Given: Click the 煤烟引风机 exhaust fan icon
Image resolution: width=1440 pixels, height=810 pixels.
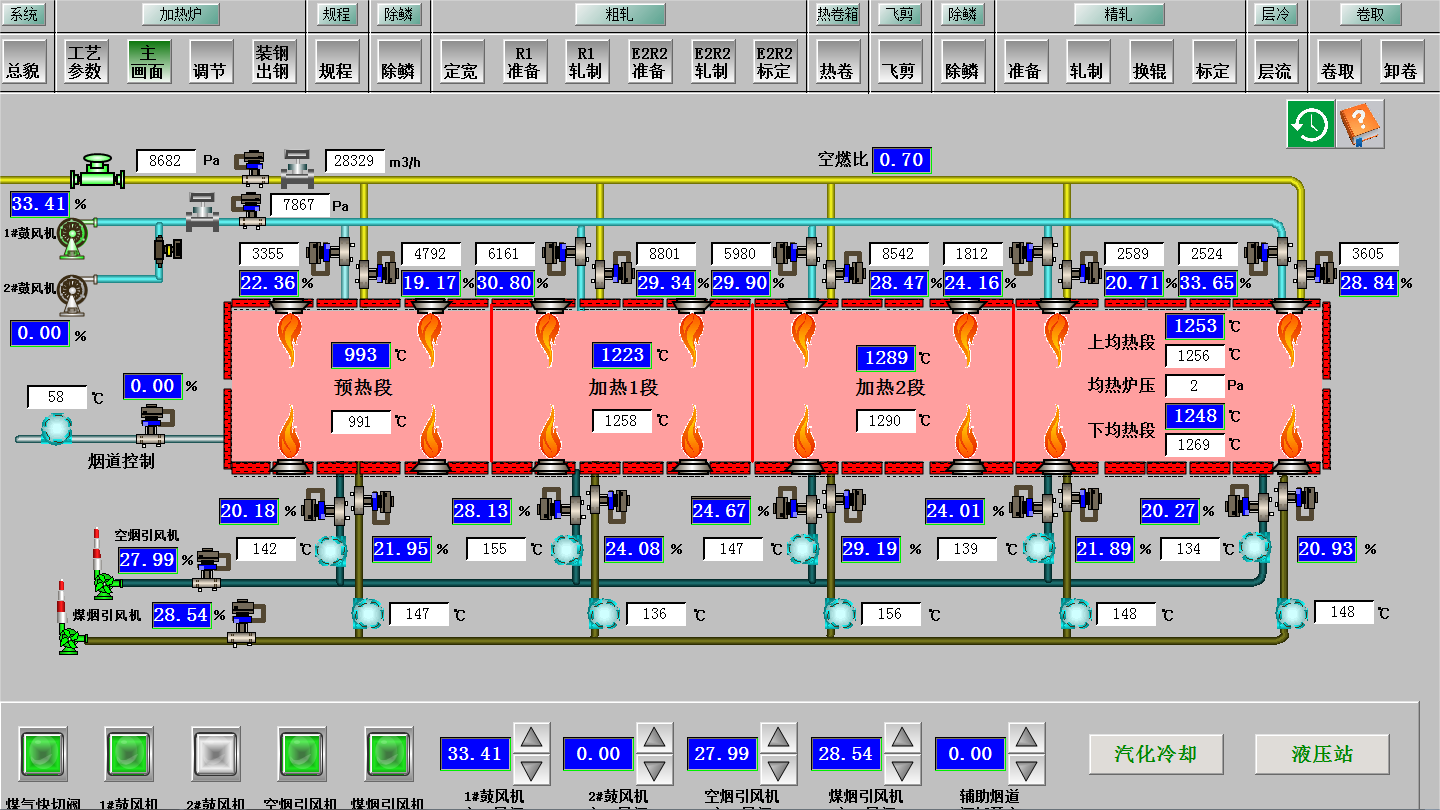Looking at the screenshot, I should pyautogui.click(x=68, y=638).
